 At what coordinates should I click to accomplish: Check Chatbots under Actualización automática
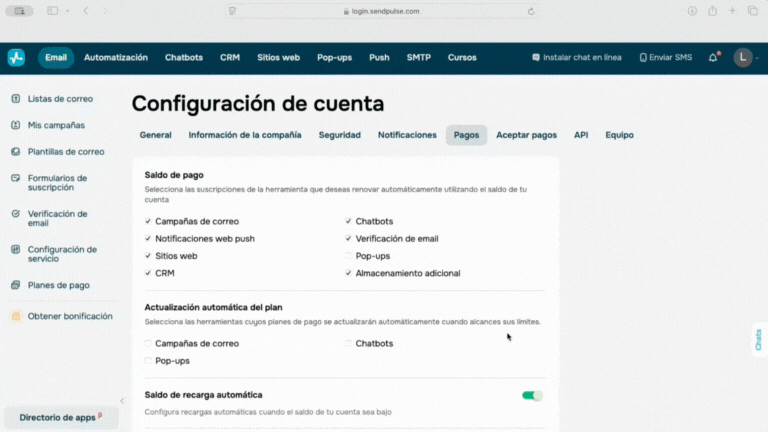348,343
